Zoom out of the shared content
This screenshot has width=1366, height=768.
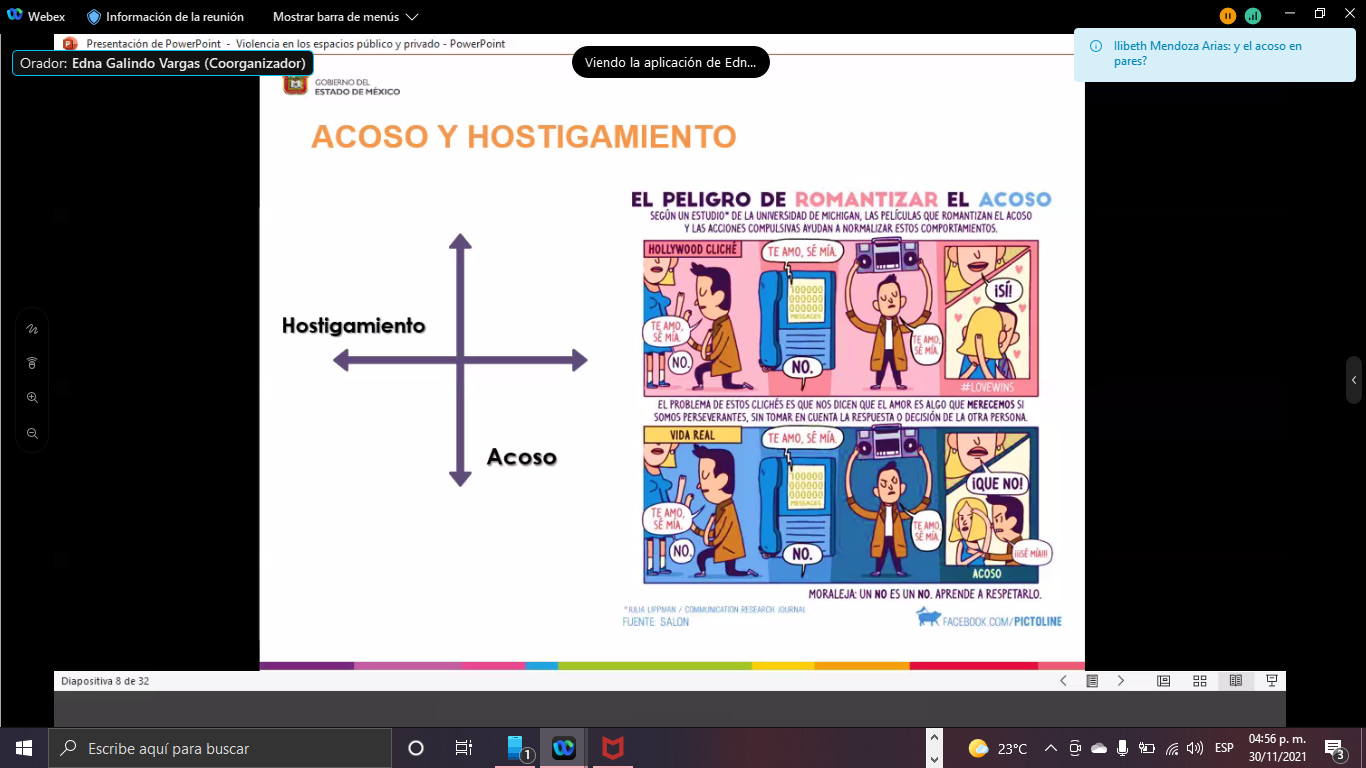pyautogui.click(x=32, y=433)
